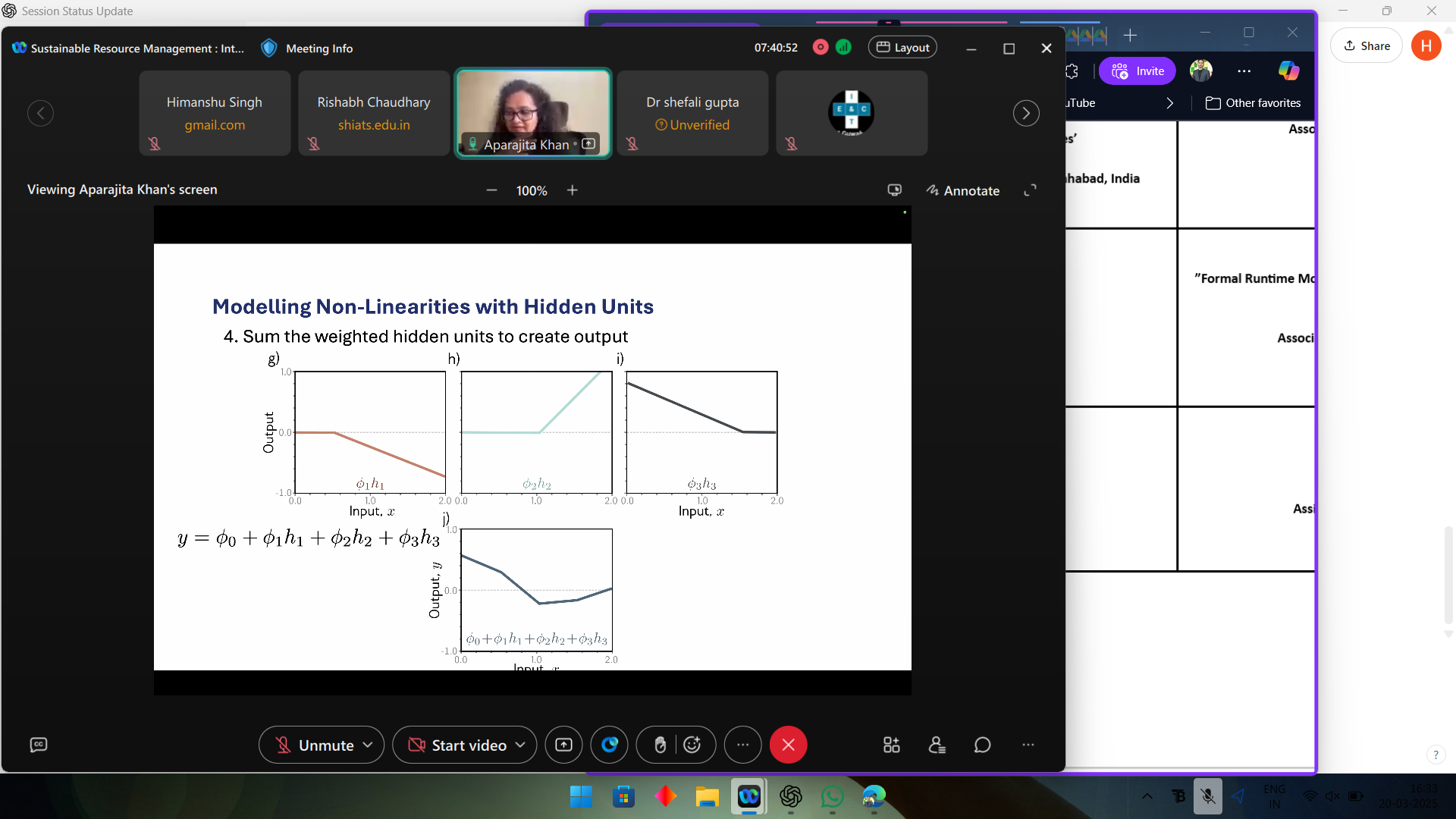1456x819 pixels.
Task: Open Meeting Info shield icon
Action: point(268,48)
